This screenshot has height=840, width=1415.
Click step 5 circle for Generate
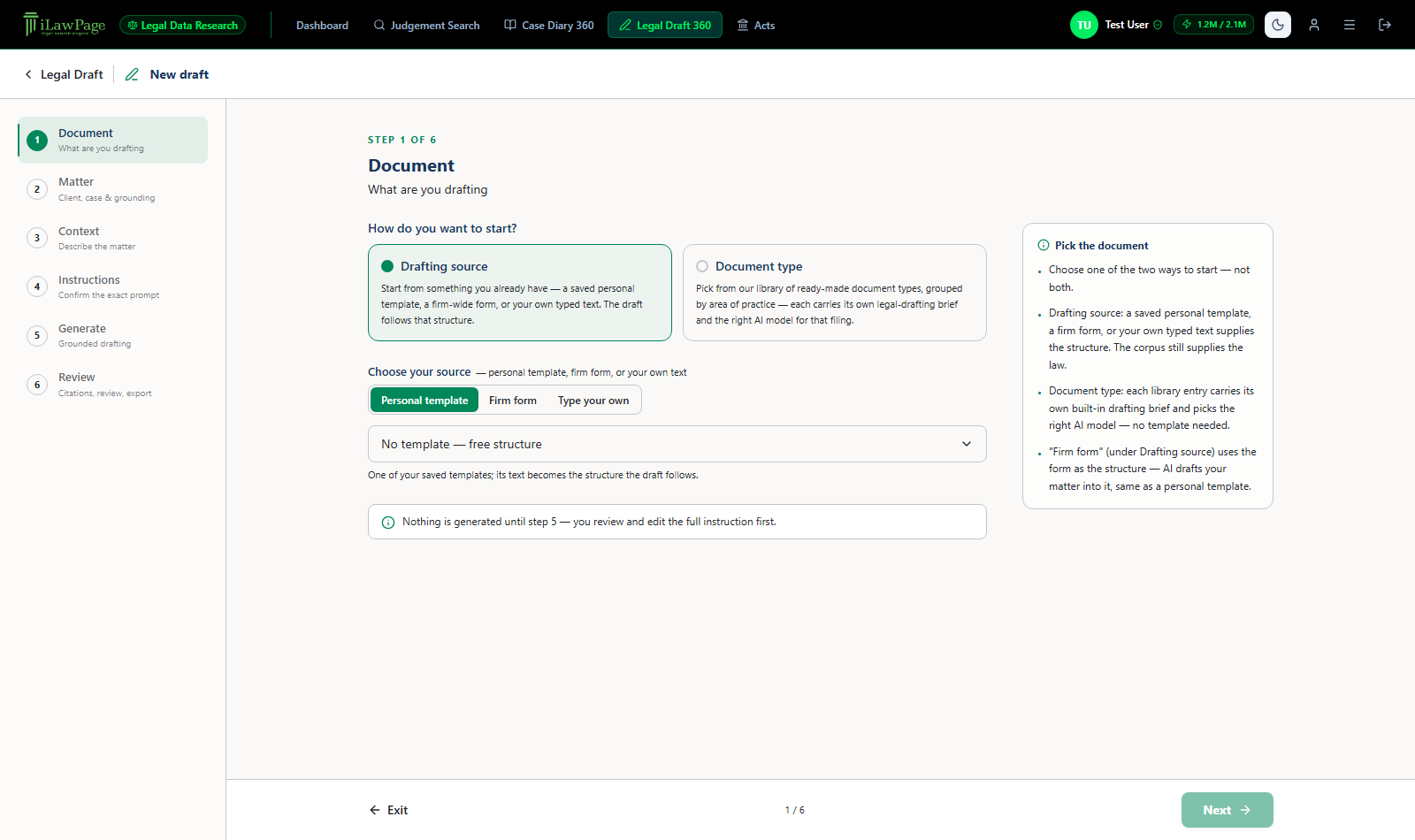[x=37, y=335]
